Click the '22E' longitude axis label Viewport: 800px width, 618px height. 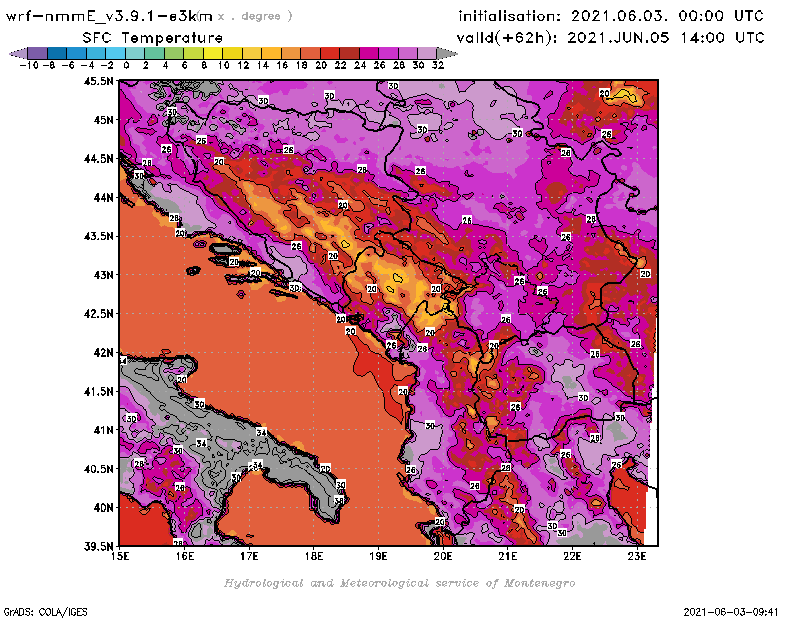point(572,556)
